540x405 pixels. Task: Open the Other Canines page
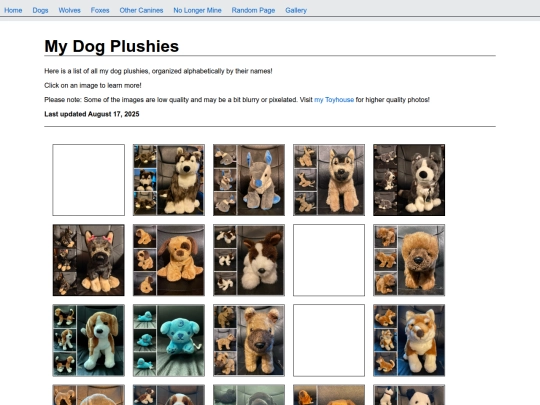pos(141,10)
